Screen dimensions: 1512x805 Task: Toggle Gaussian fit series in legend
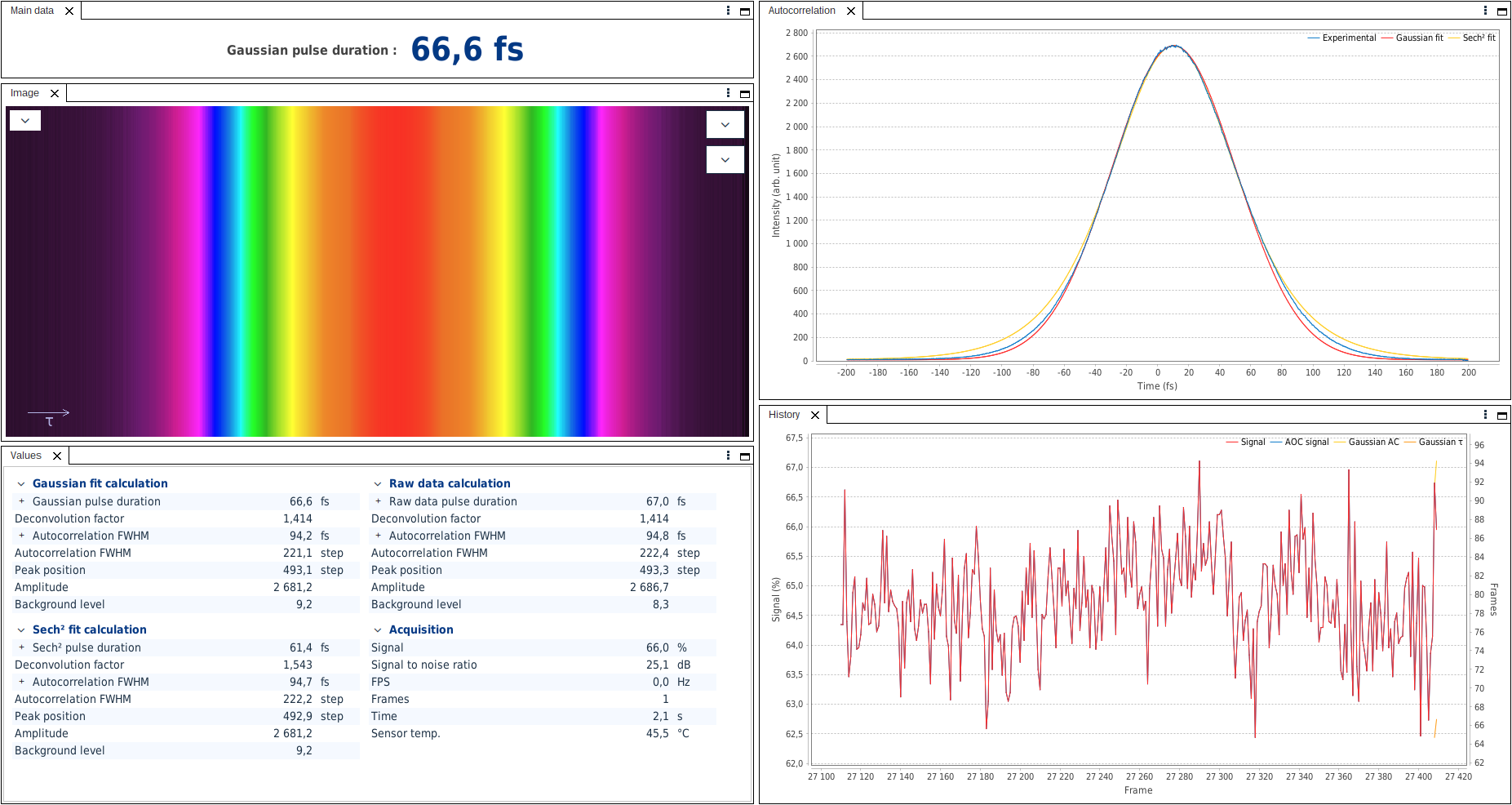pyautogui.click(x=1419, y=38)
